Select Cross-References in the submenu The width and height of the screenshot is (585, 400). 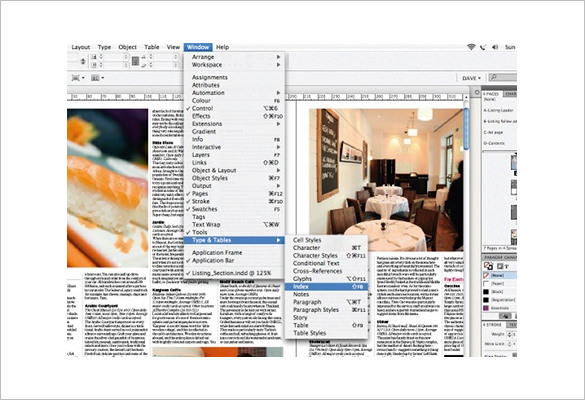(x=326, y=271)
